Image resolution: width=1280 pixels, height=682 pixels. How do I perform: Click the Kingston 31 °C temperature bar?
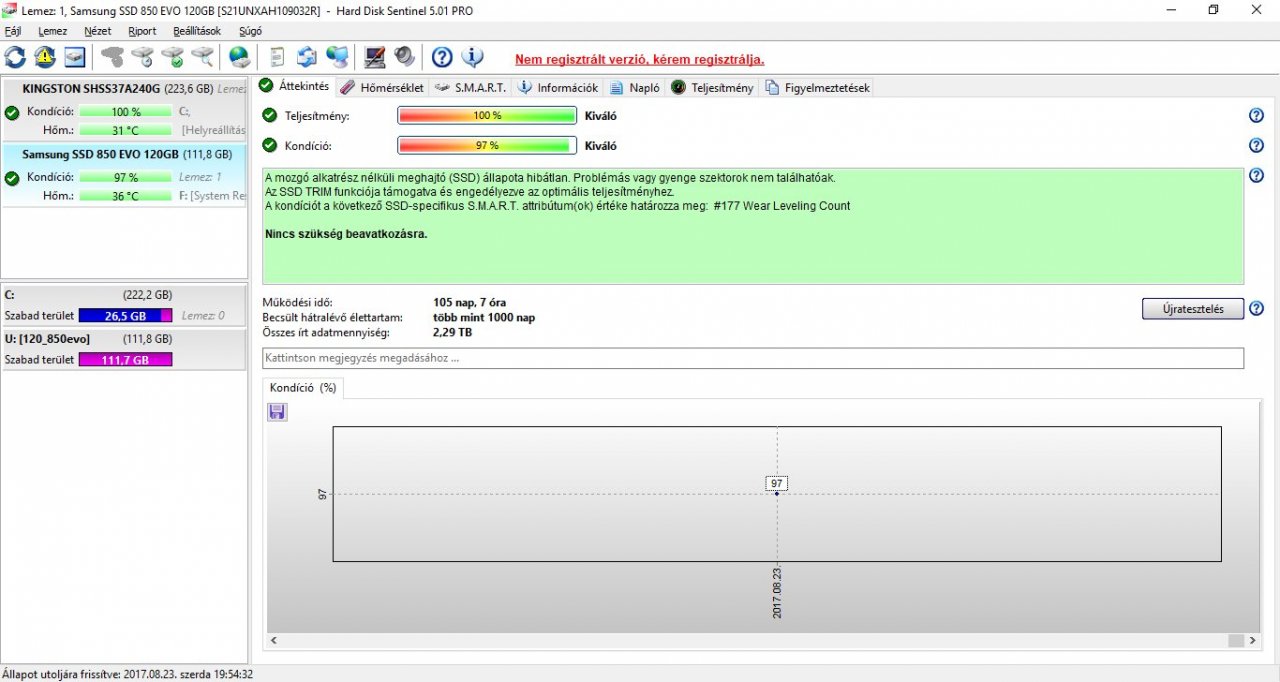[125, 131]
